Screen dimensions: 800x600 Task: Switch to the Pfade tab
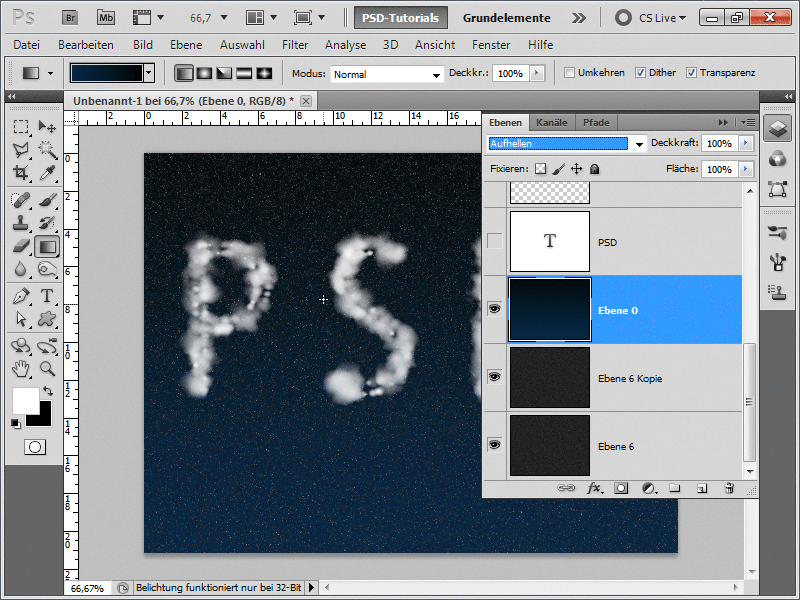pos(596,122)
